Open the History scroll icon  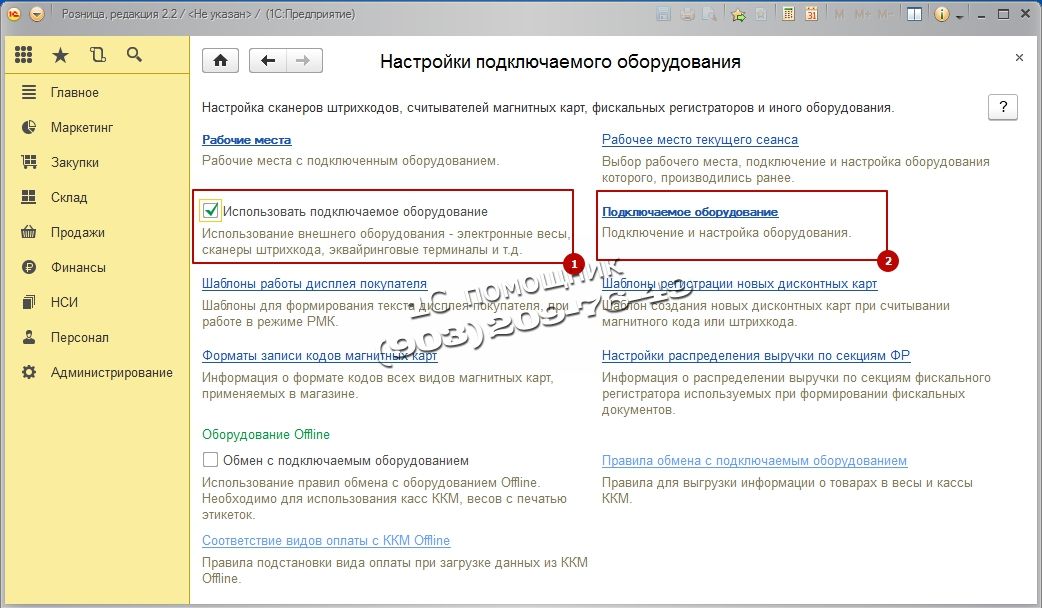coord(97,56)
